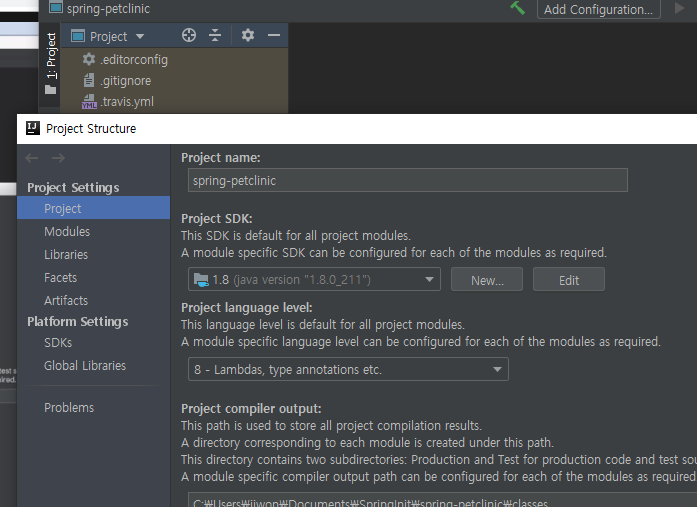Click the Project view window icon in panel header
This screenshot has width=697, height=507.
click(78, 36)
